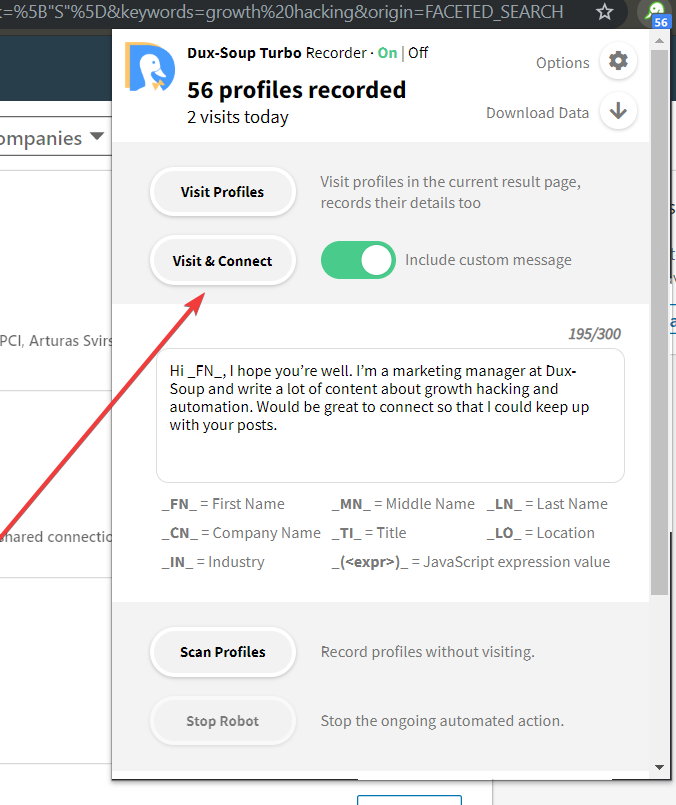Click the popup scrollbar up arrow
This screenshot has width=676, height=805.
tap(660, 40)
